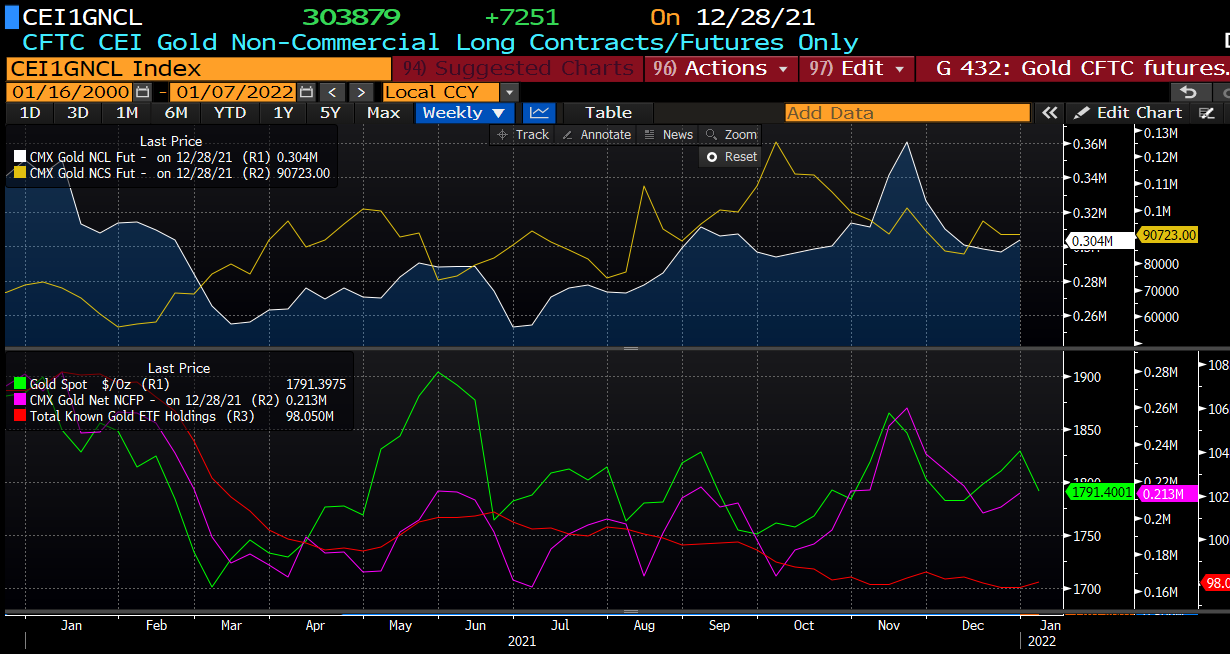
Task: Open the start date calendar picker
Action: pos(143,92)
